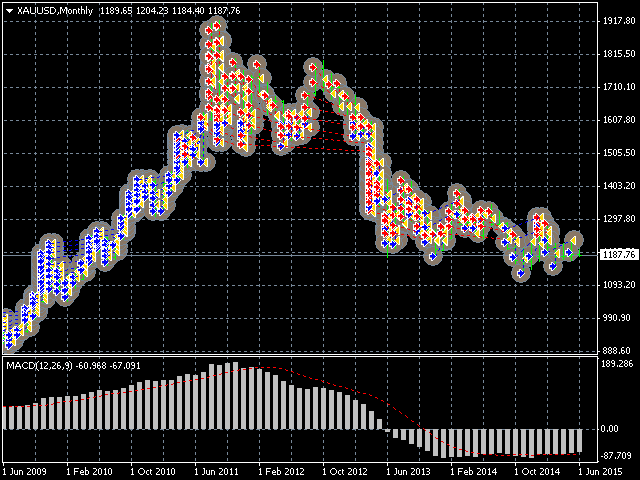This screenshot has width=640, height=480.
Task: Click the 189.286 MACD scale value
Action: tap(617, 364)
